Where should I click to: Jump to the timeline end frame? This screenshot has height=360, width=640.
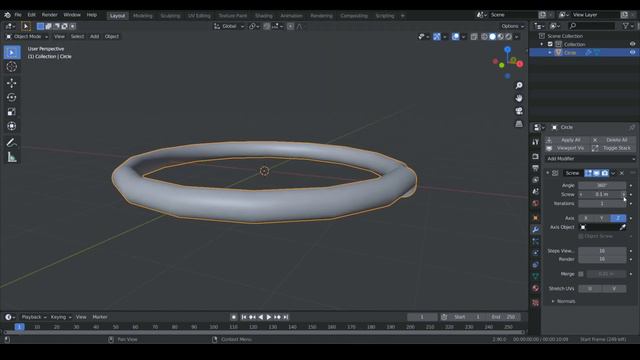(286, 317)
